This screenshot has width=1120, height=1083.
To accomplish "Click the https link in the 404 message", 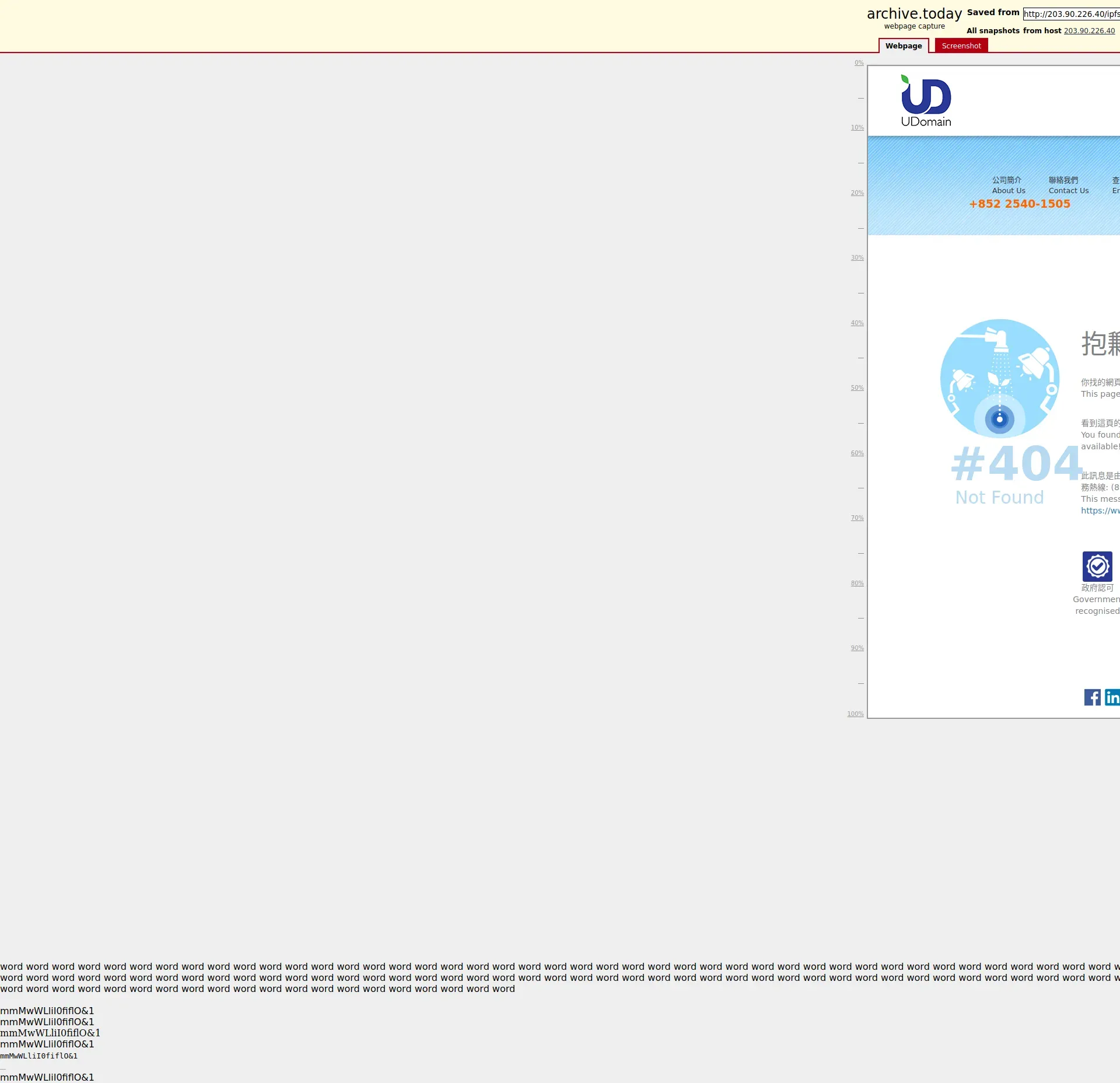I will coord(1100,511).
